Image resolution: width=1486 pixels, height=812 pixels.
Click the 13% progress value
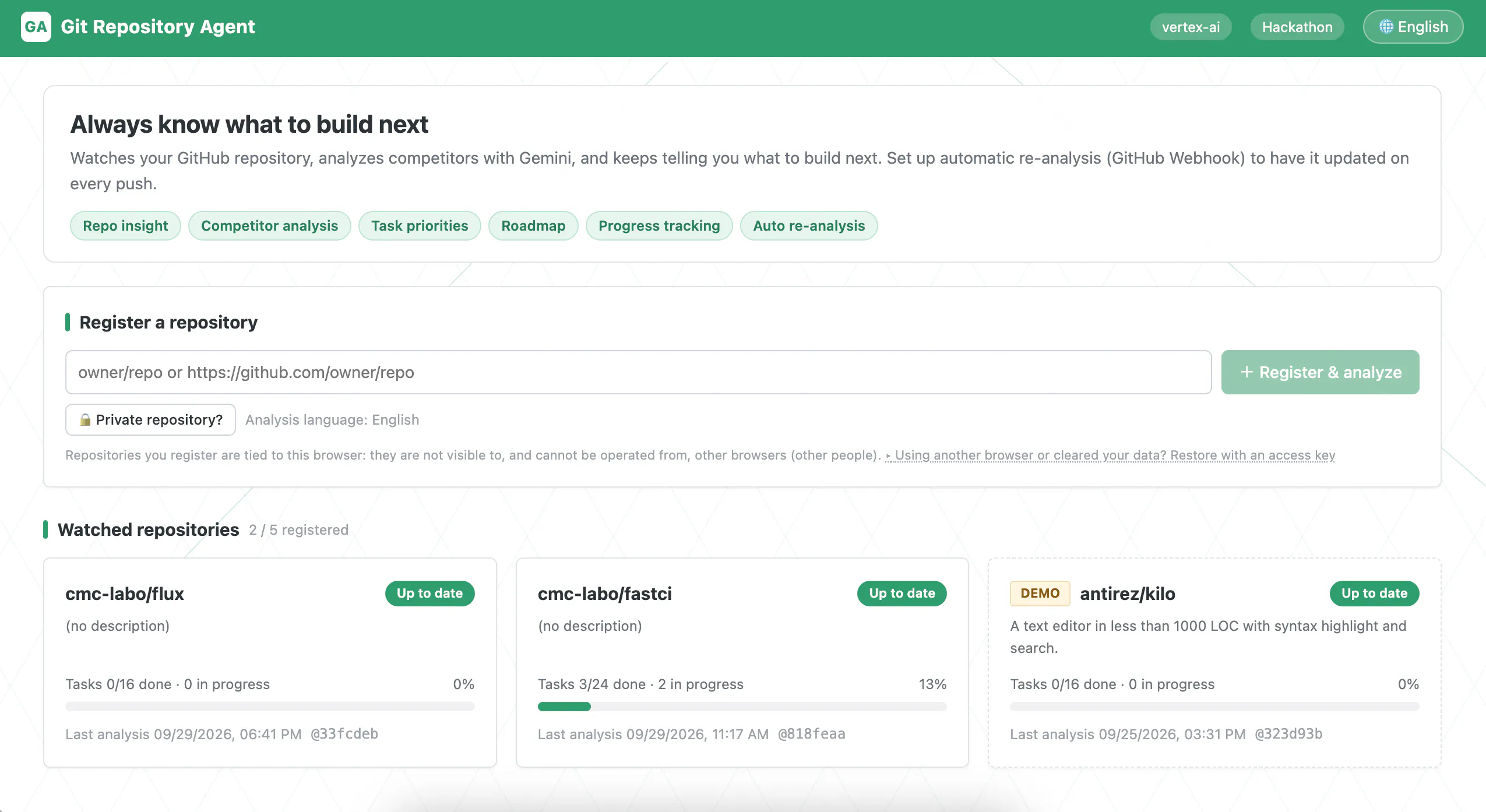pyautogui.click(x=932, y=684)
